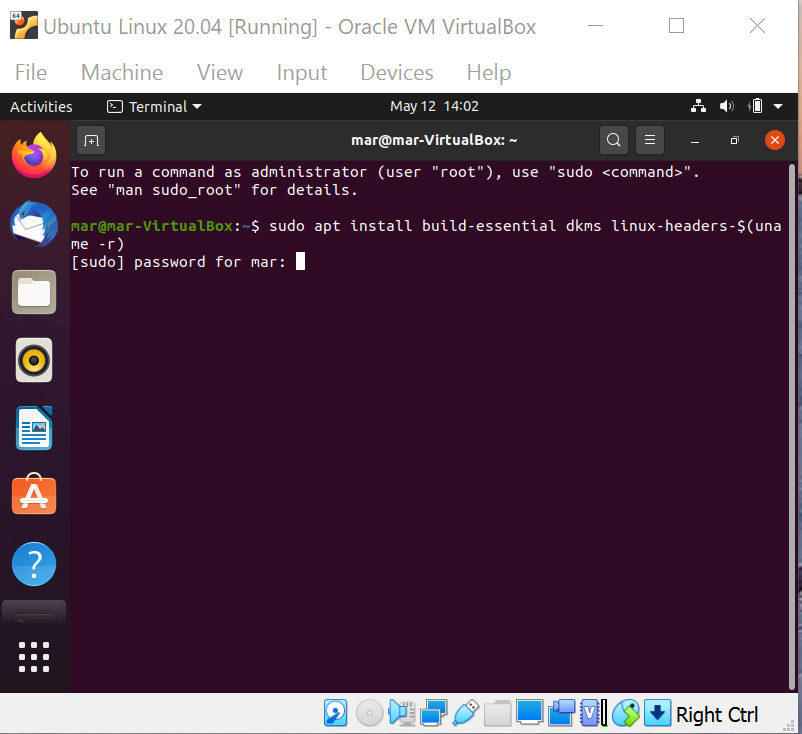Click the video recording status icon
Screen dimensions: 802x734
561,713
